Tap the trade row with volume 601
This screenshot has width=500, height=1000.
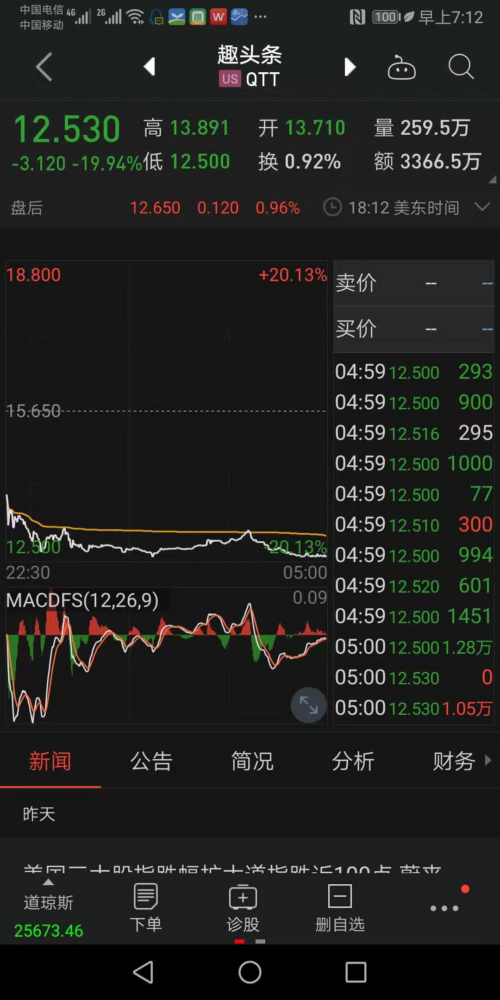pyautogui.click(x=414, y=585)
